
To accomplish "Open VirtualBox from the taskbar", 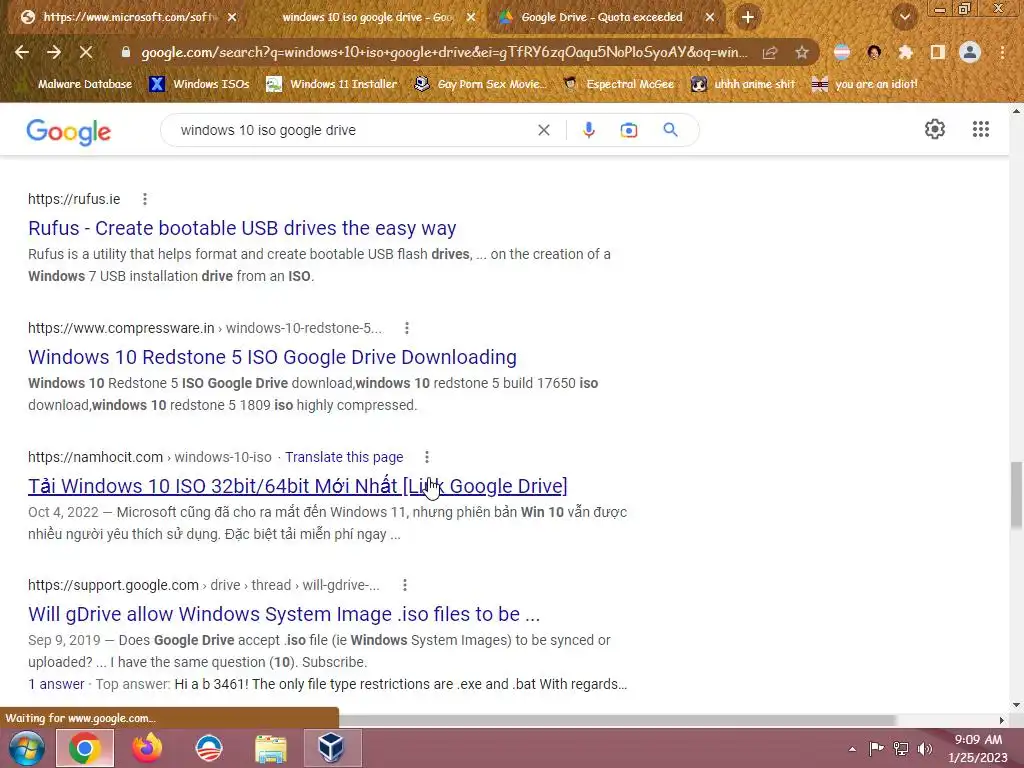I will click(x=332, y=748).
